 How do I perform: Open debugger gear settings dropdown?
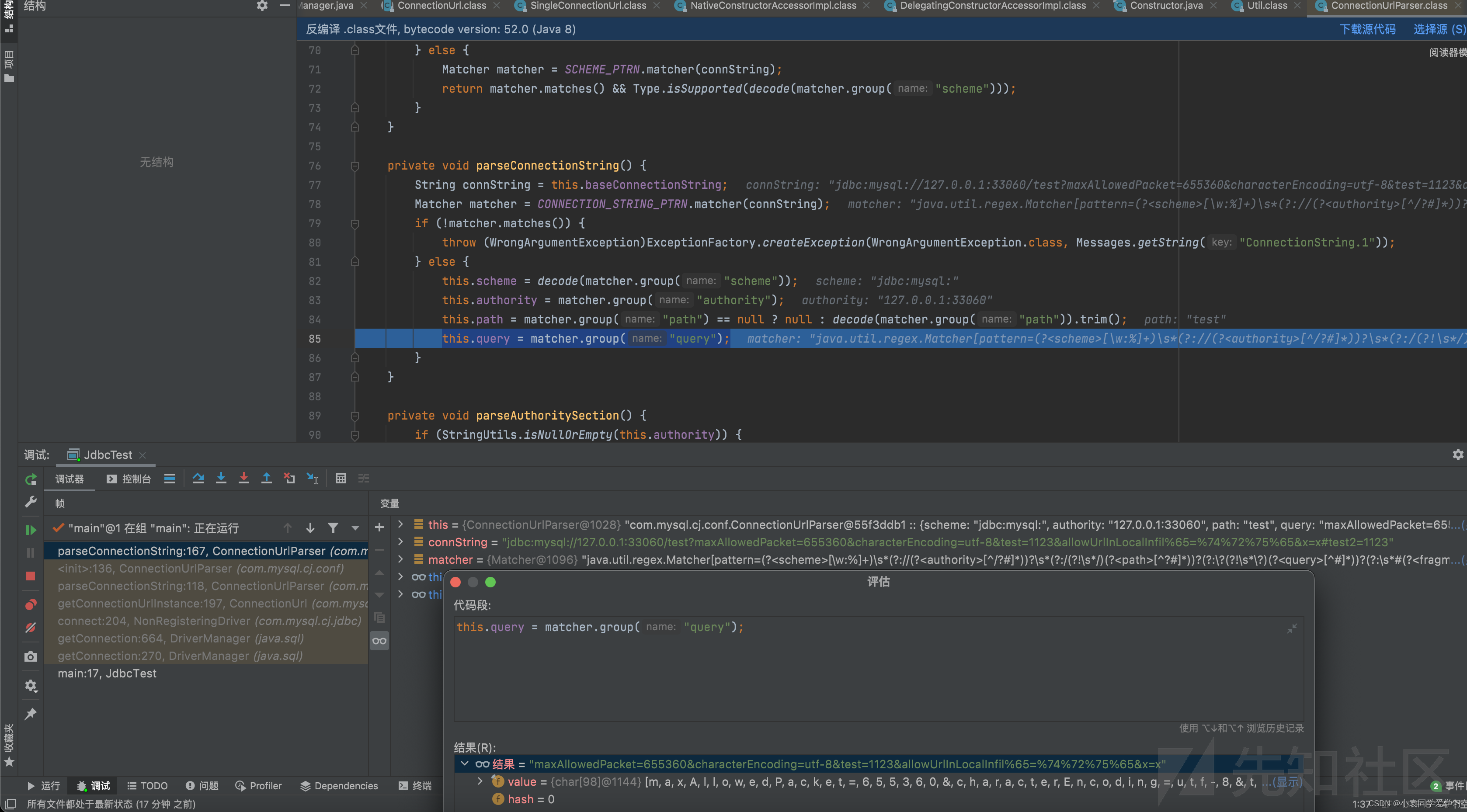(31, 686)
